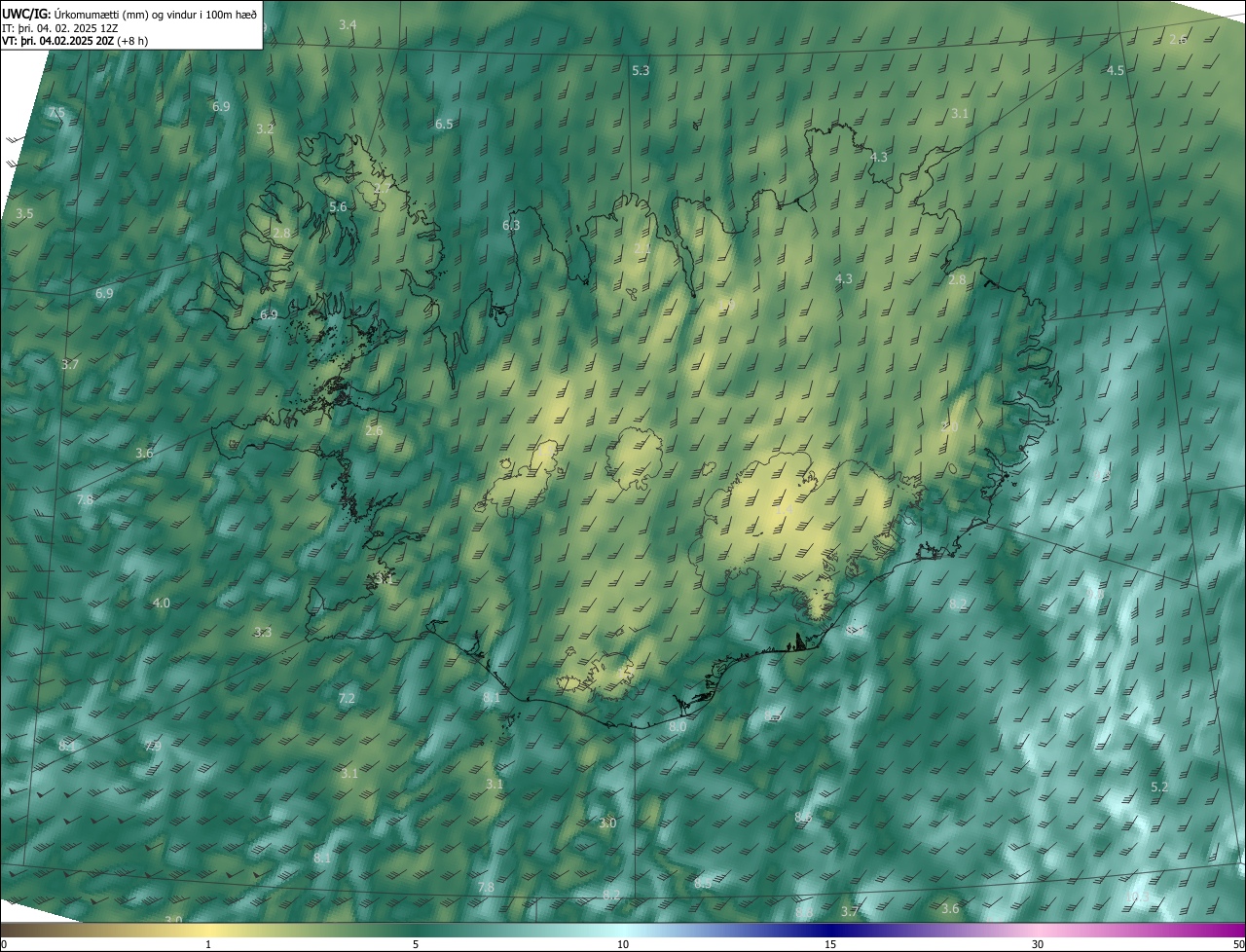Click the 4.0 value on the map
Screen dimensions: 1246x952
click(x=162, y=603)
